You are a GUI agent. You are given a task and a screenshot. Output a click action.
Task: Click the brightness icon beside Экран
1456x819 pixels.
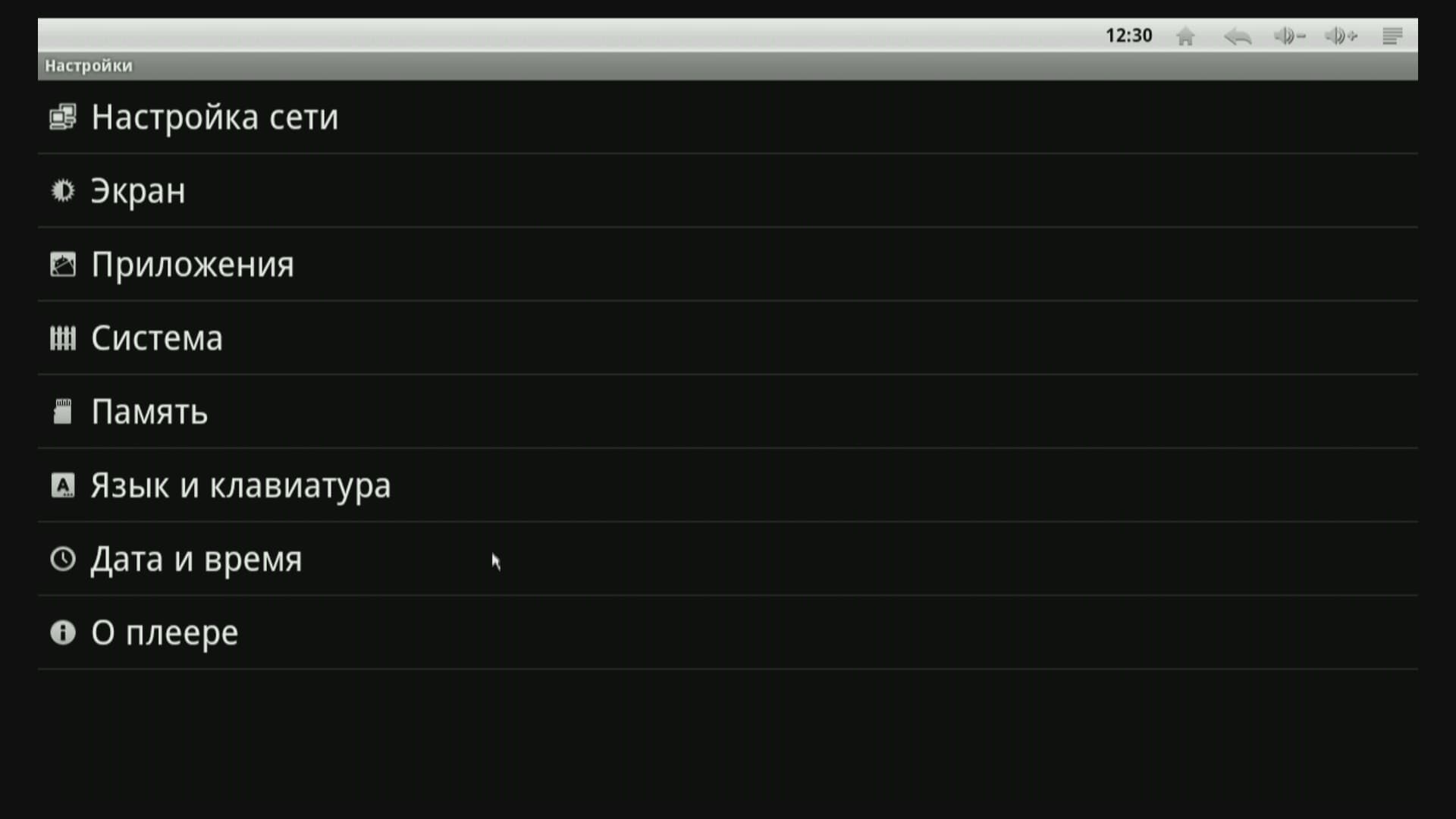coord(63,190)
